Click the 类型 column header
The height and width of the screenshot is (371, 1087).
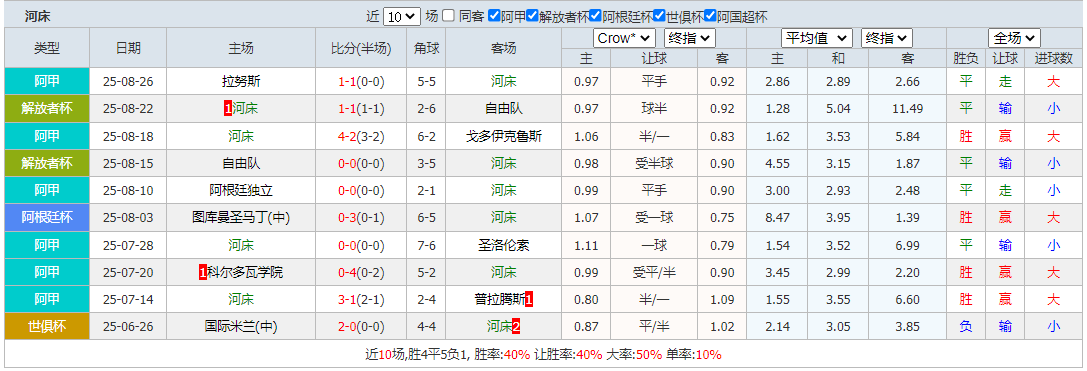coord(47,48)
